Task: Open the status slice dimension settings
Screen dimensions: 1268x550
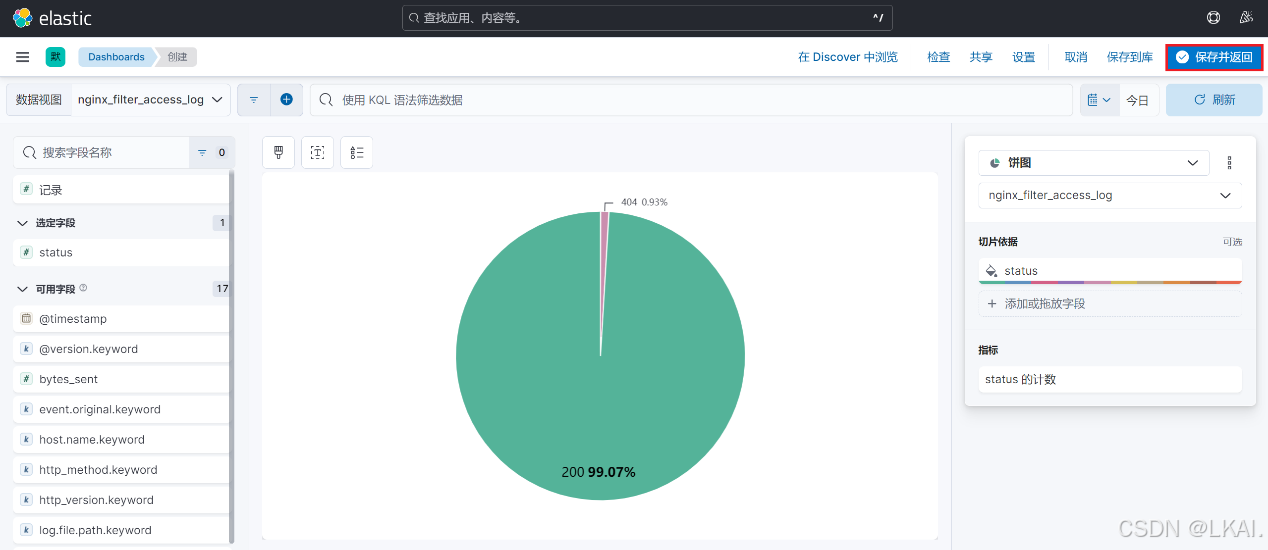Action: point(1110,270)
